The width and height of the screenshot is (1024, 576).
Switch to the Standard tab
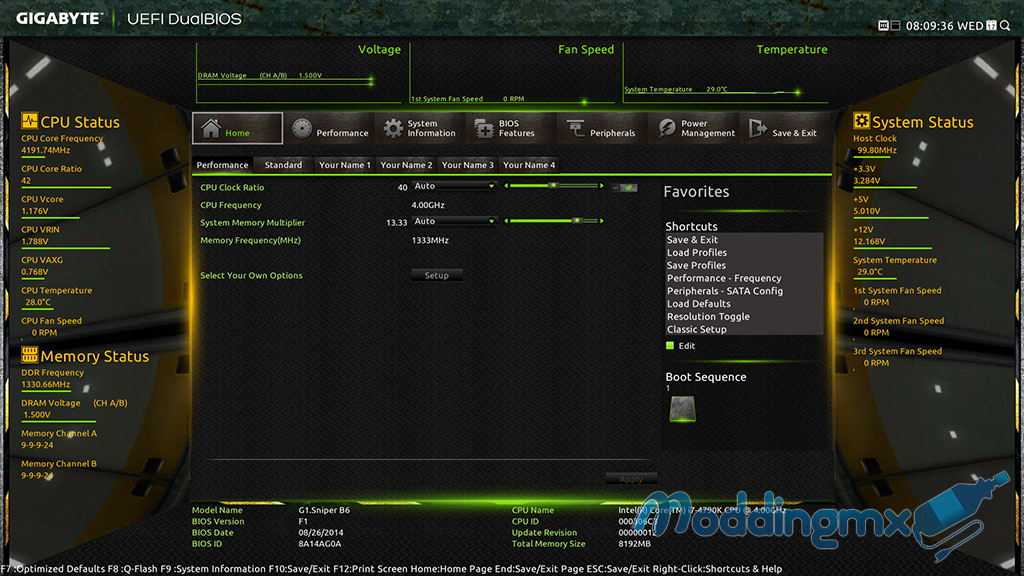point(283,165)
